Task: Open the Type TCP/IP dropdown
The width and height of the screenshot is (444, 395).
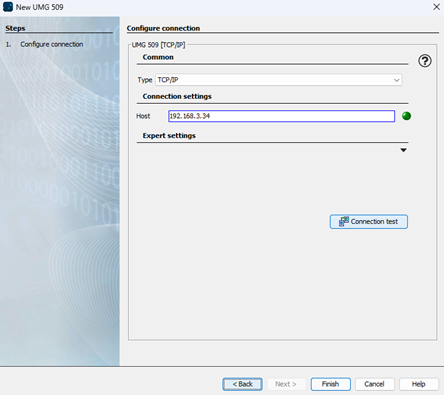Action: (x=279, y=80)
